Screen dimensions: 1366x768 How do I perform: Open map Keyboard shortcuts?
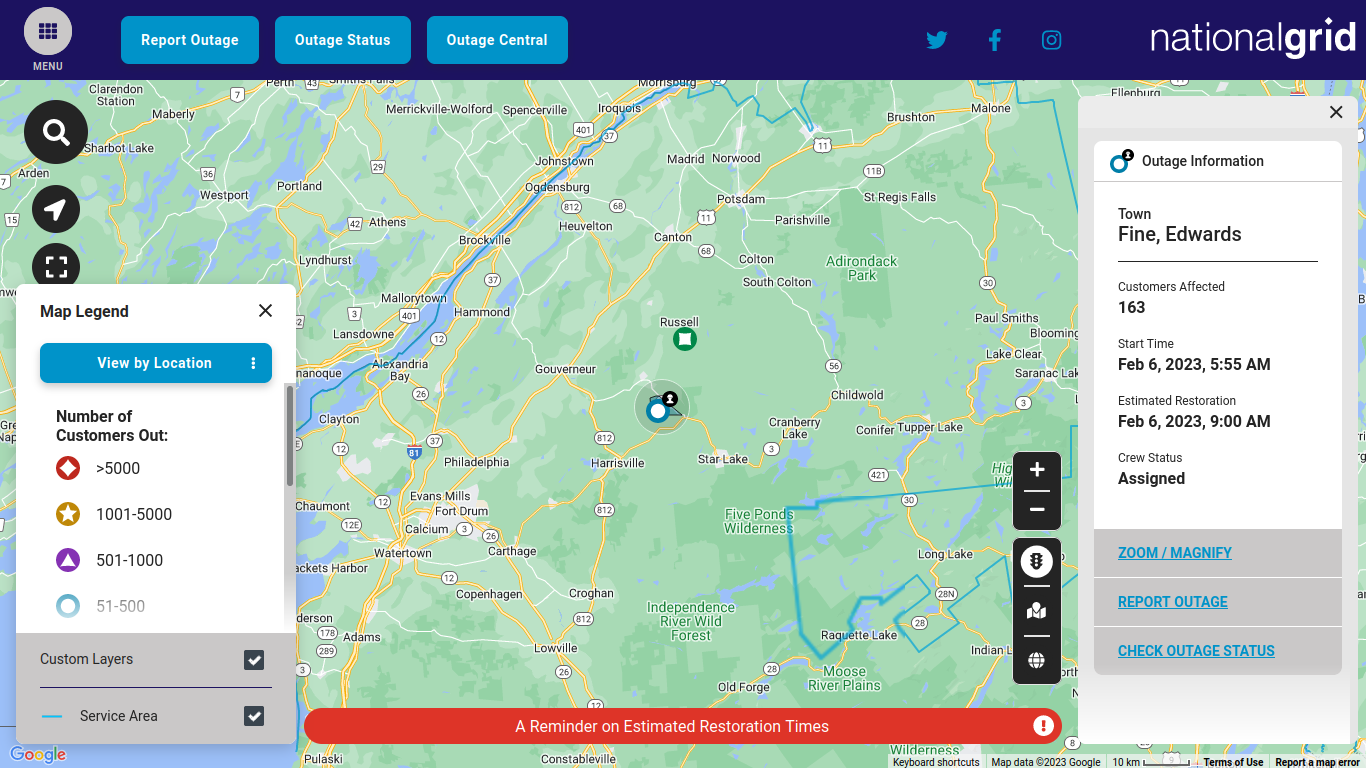[x=936, y=762]
